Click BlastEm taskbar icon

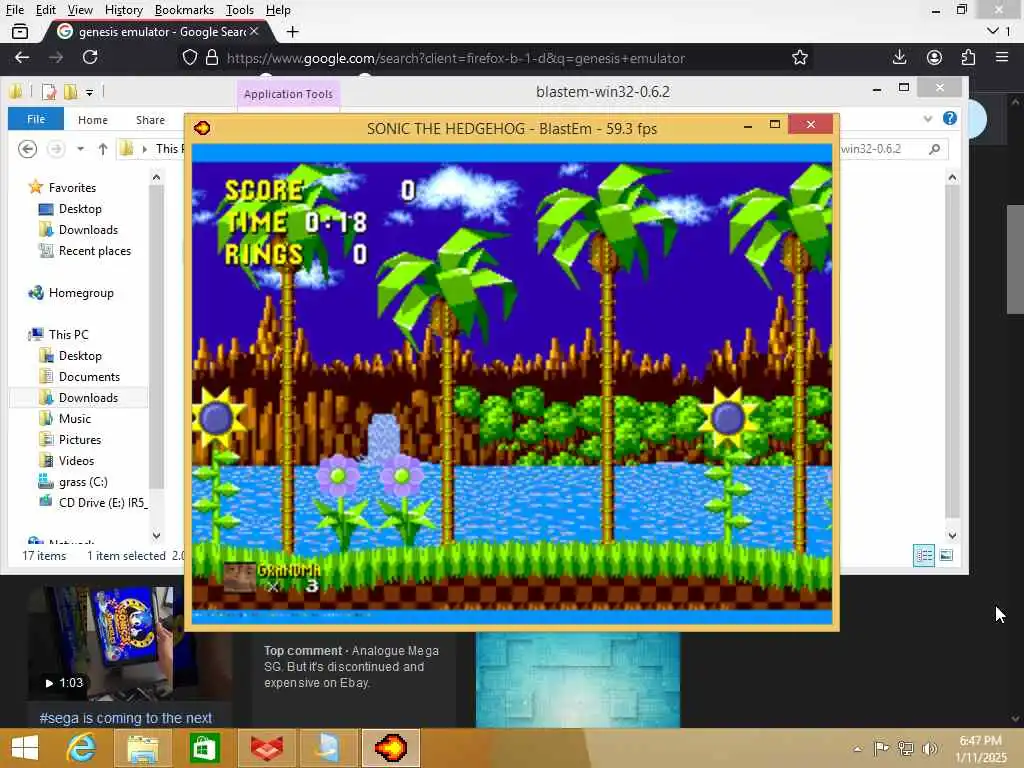point(391,748)
